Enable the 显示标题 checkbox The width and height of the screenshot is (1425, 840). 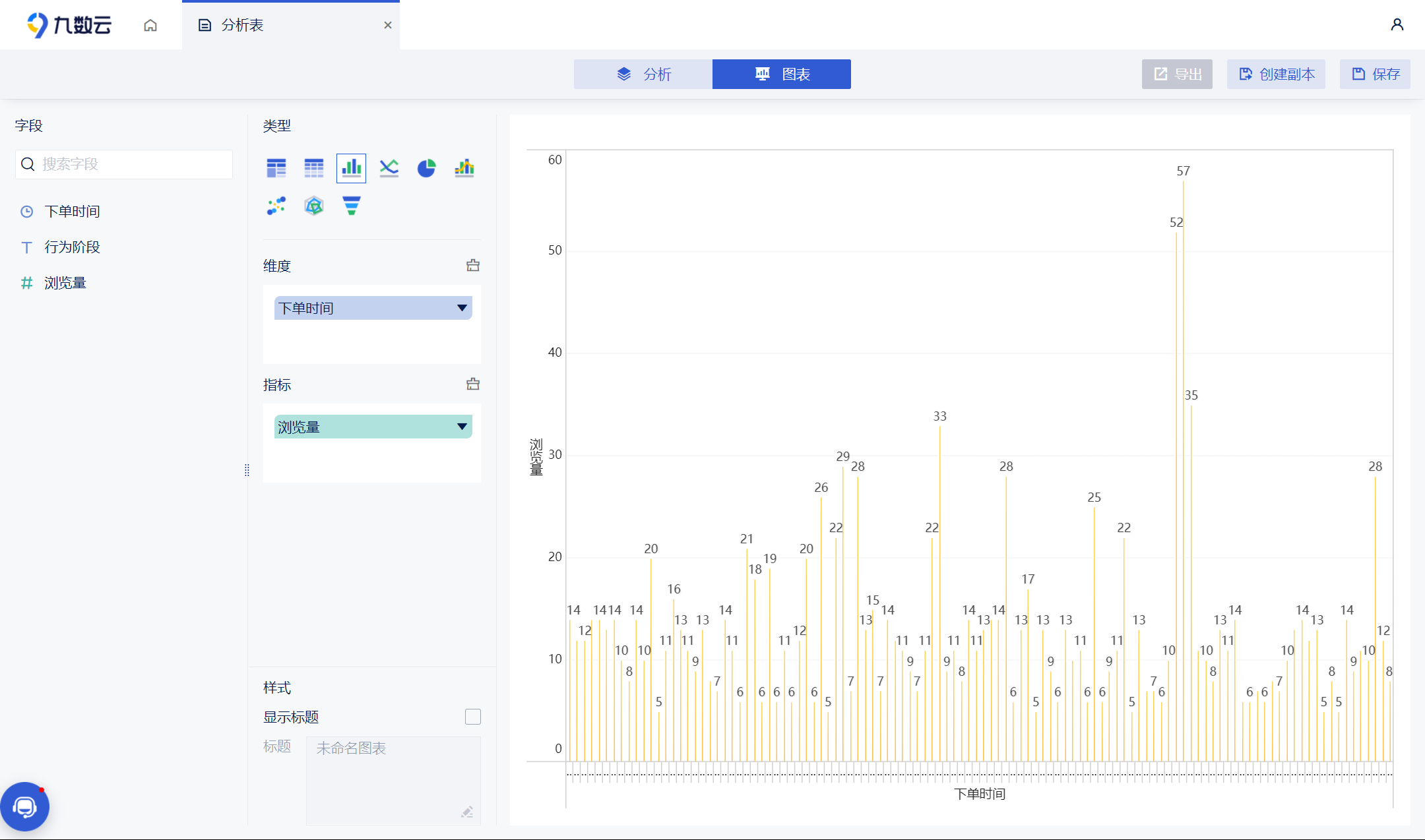(x=473, y=717)
